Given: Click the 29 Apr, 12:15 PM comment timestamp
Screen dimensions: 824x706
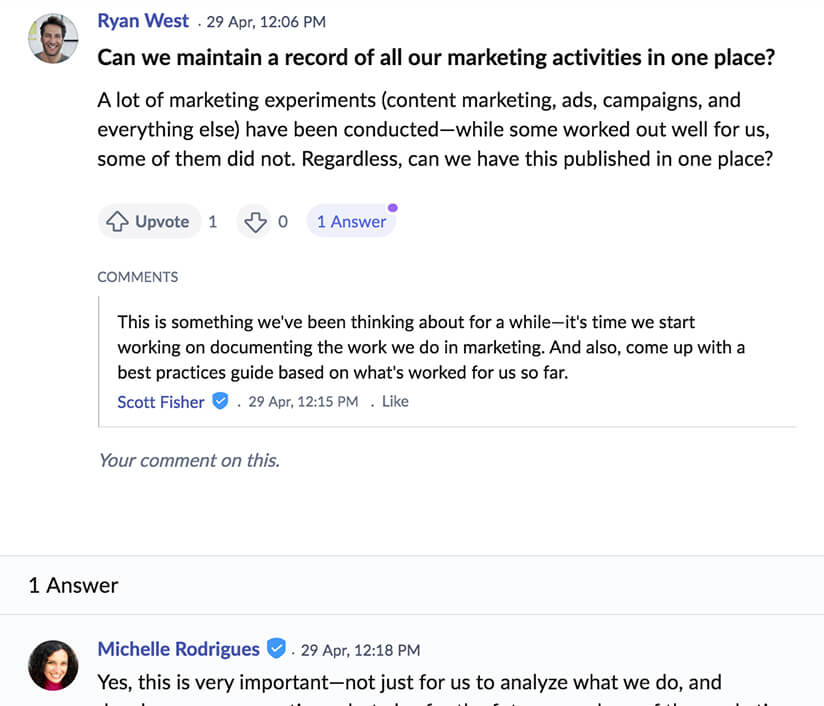Looking at the screenshot, I should tap(303, 402).
